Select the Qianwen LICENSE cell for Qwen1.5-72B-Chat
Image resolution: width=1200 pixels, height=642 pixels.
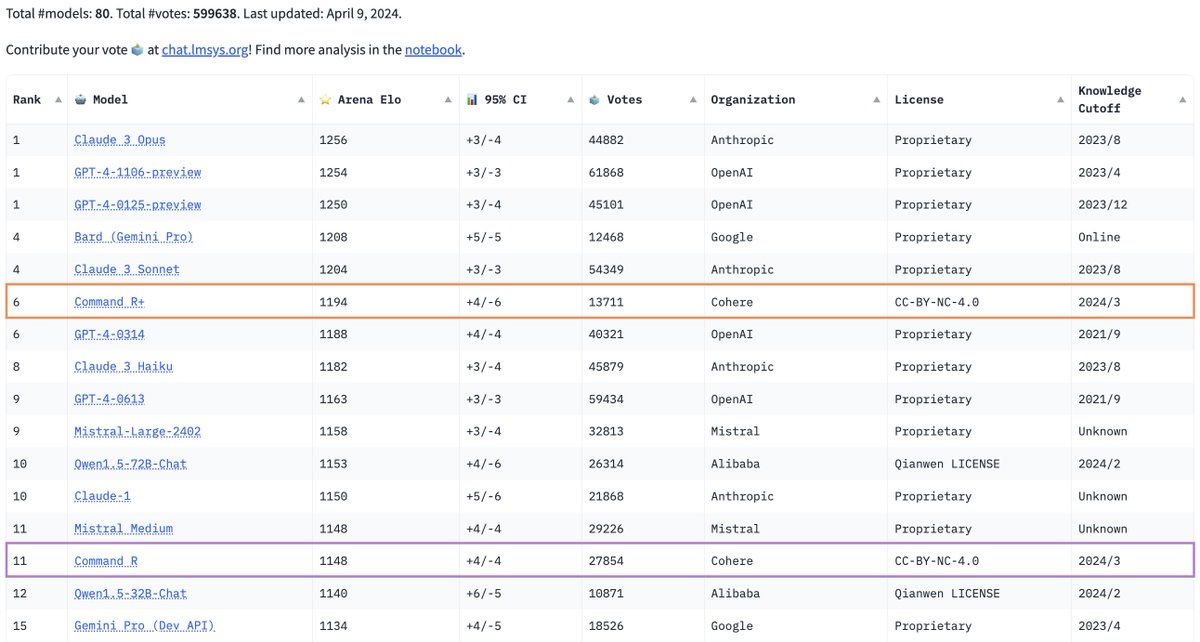[x=947, y=464]
